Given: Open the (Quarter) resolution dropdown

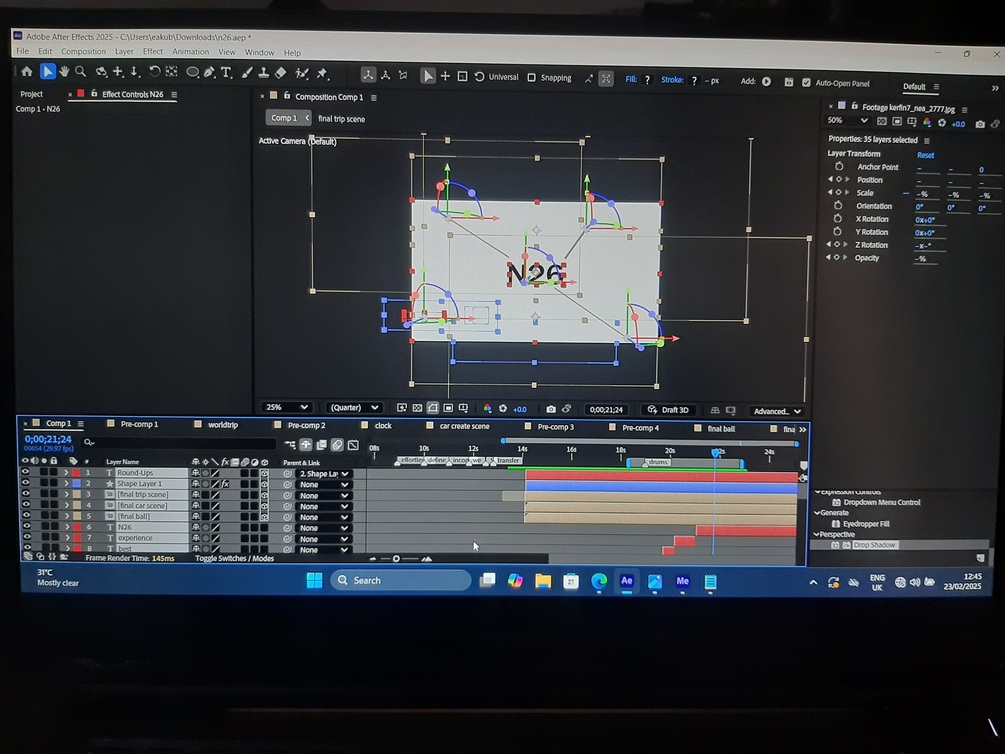Looking at the screenshot, I should 352,407.
